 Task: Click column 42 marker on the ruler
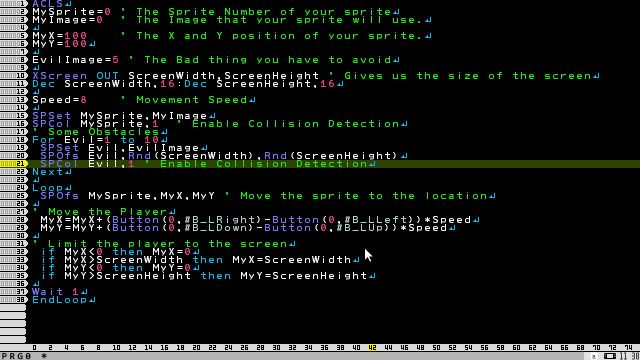point(372,348)
